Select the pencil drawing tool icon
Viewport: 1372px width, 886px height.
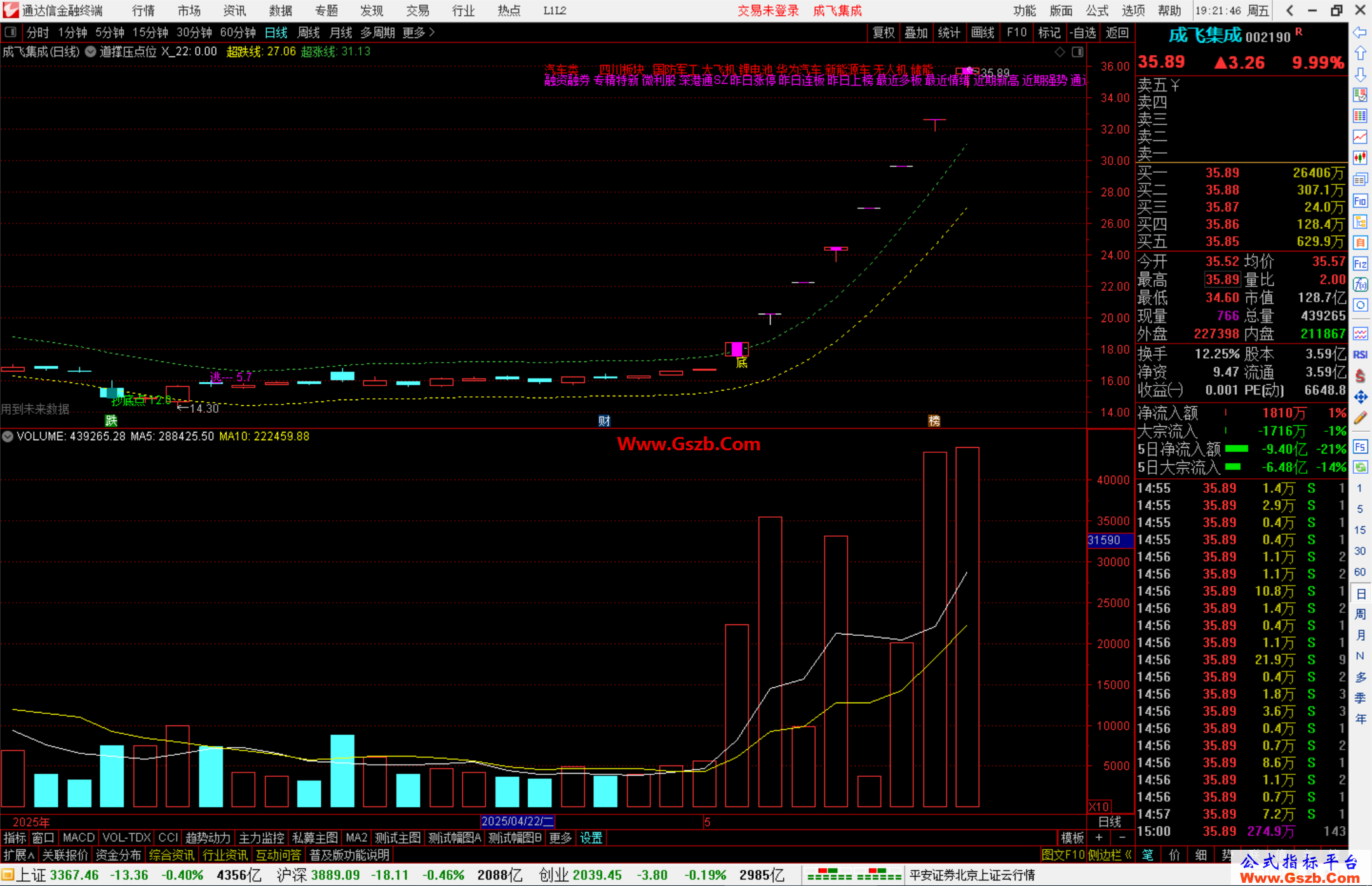click(1360, 418)
